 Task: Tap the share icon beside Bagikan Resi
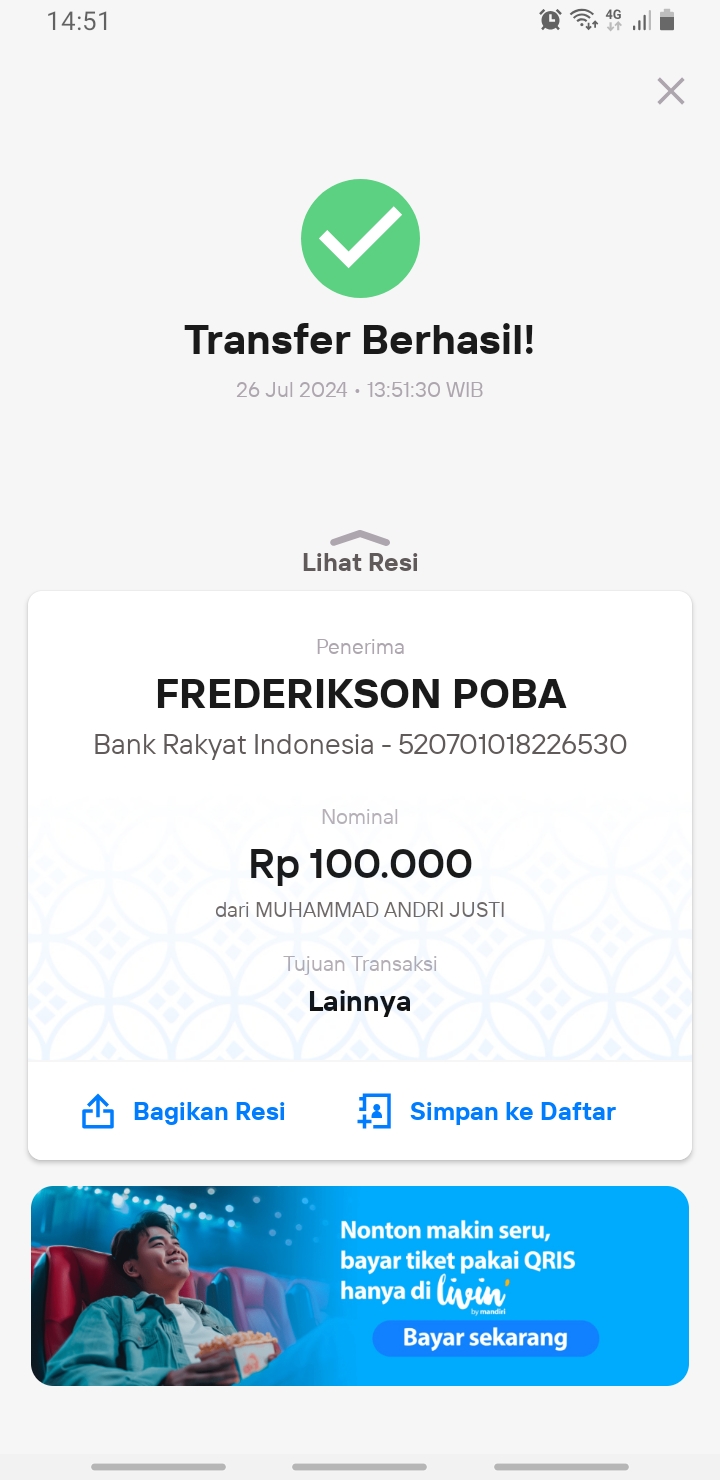point(97,1111)
